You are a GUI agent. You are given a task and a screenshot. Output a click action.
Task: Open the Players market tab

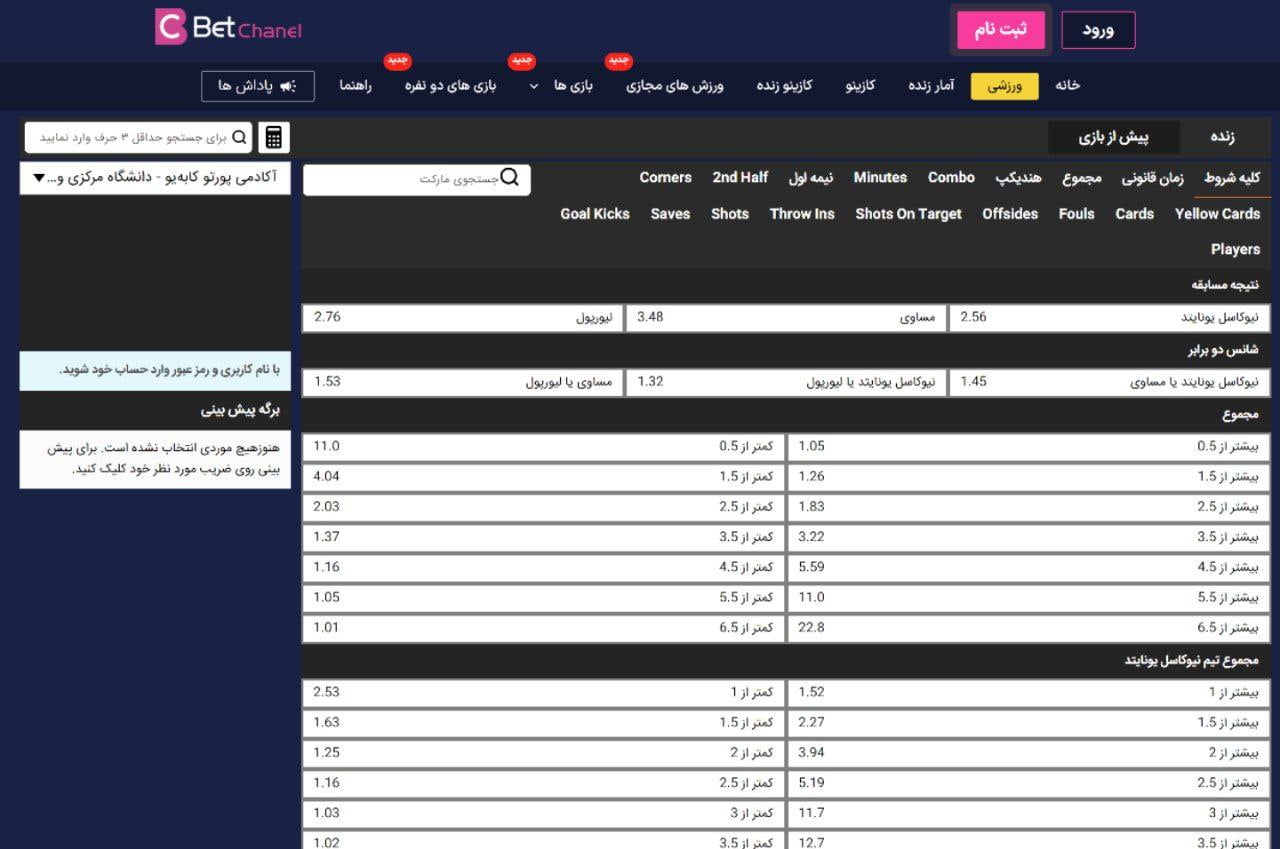1234,249
